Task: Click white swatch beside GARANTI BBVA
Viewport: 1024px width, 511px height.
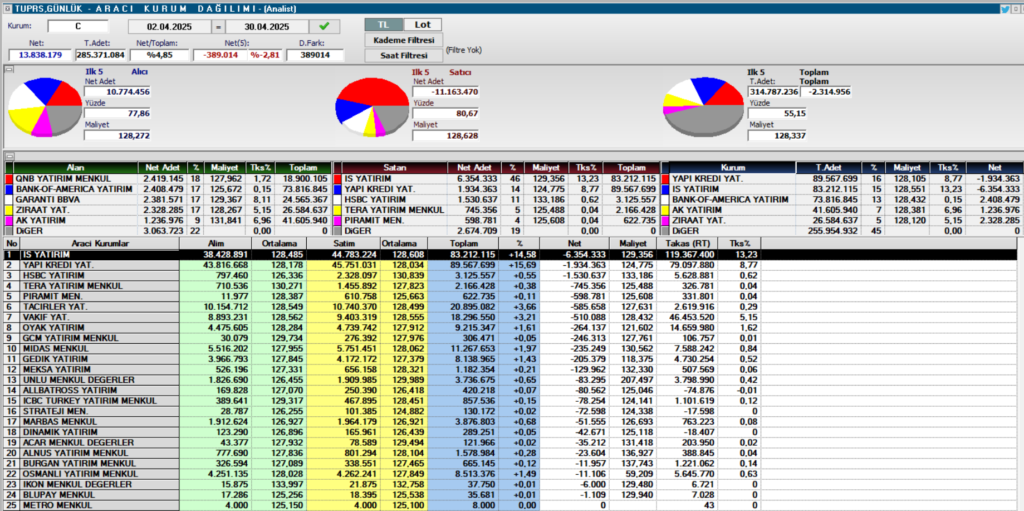Action: click(9, 199)
